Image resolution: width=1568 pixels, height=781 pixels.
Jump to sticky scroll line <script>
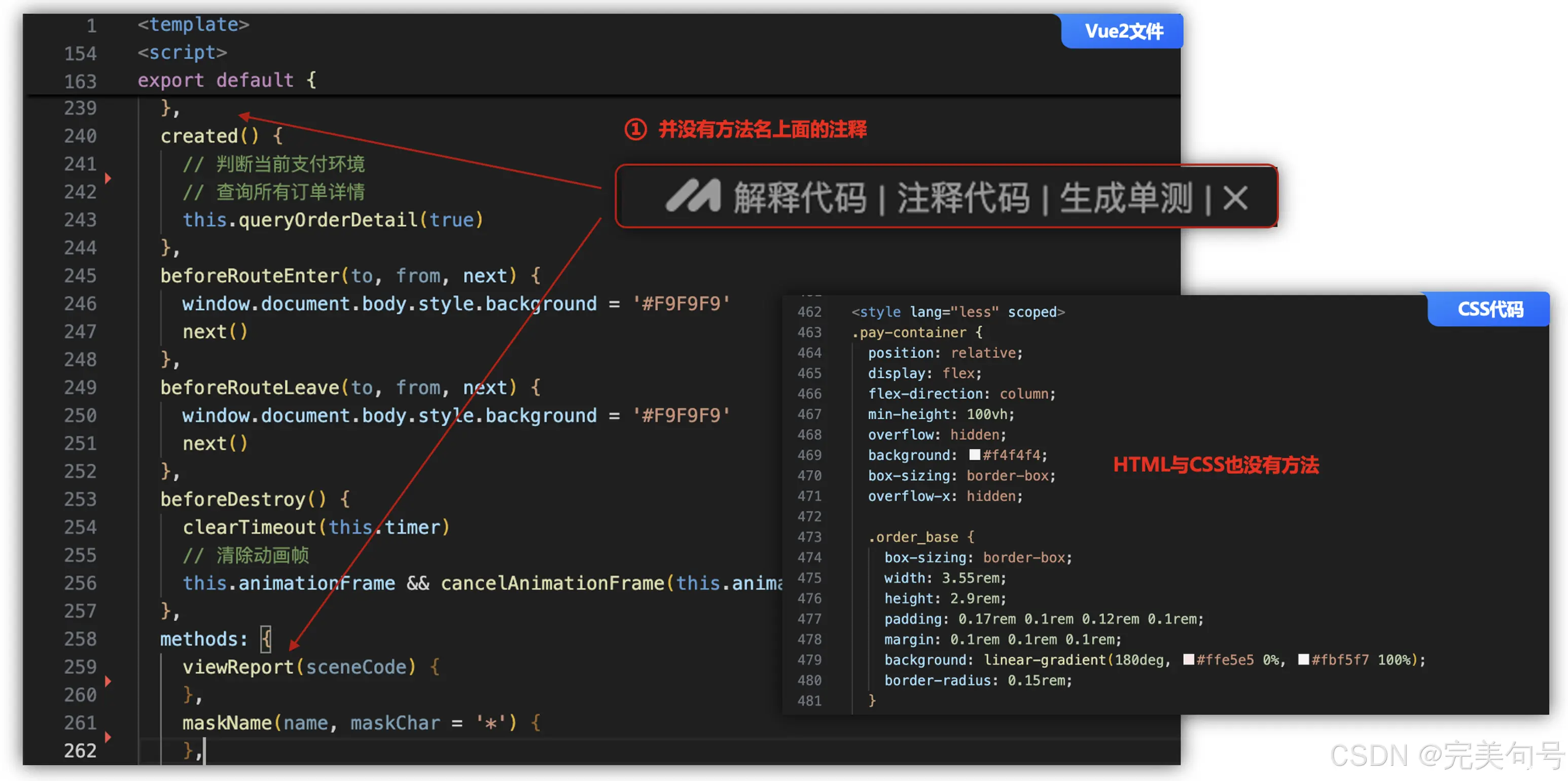(x=182, y=52)
